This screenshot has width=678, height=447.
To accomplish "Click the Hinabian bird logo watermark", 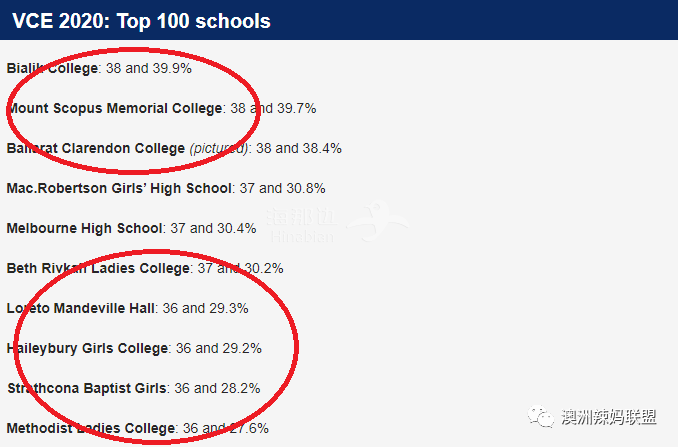I will click(x=377, y=220).
